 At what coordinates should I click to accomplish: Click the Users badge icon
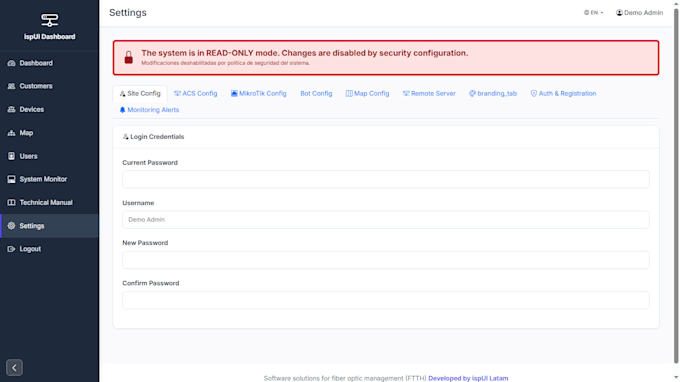[11, 156]
